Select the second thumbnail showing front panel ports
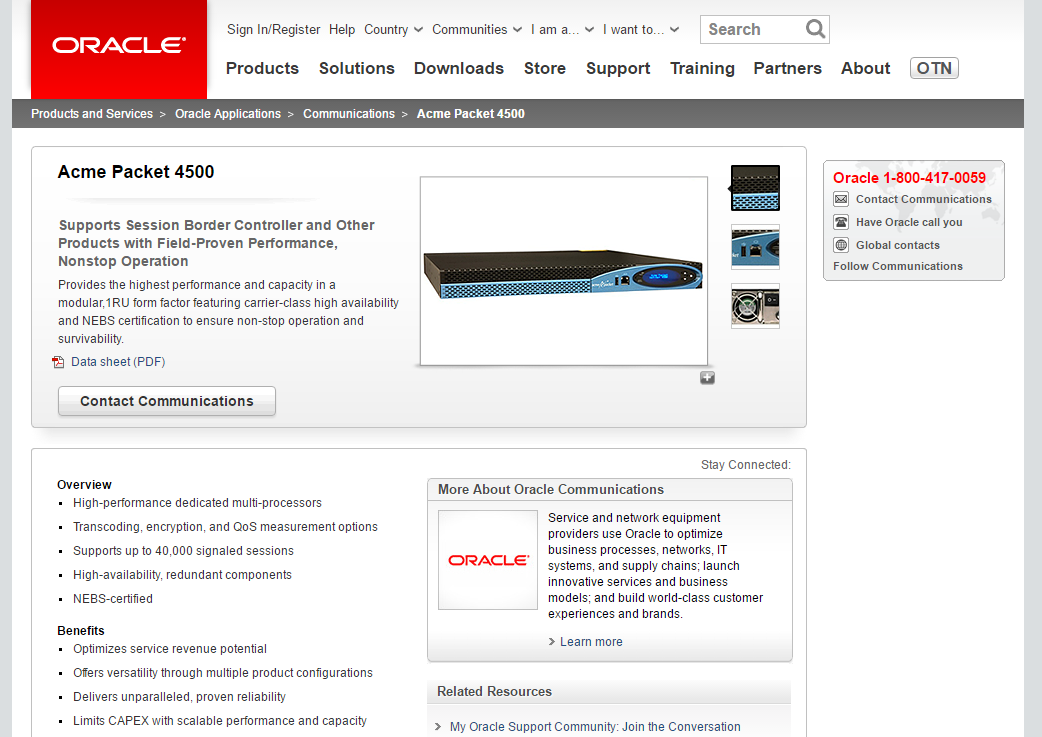This screenshot has height=737, width=1042. tap(756, 247)
